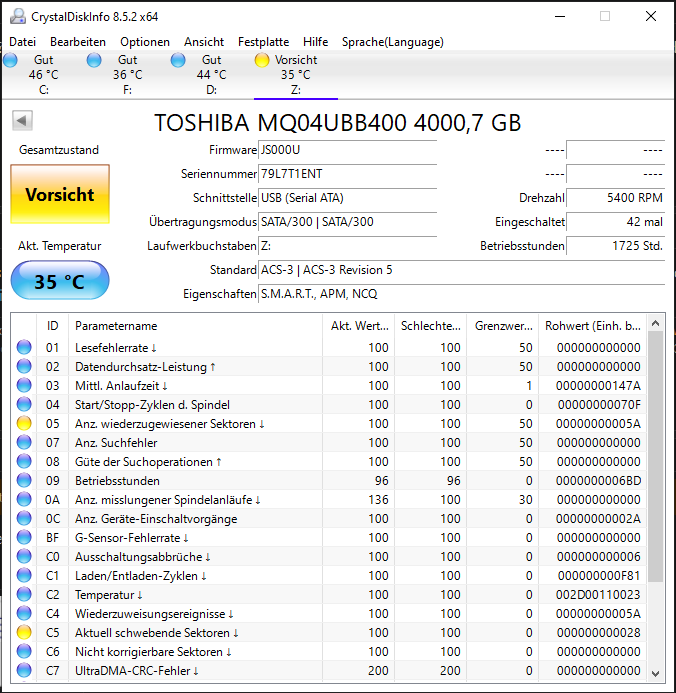676x693 pixels.
Task: Click the Schlechte... column header
Action: pos(431,326)
